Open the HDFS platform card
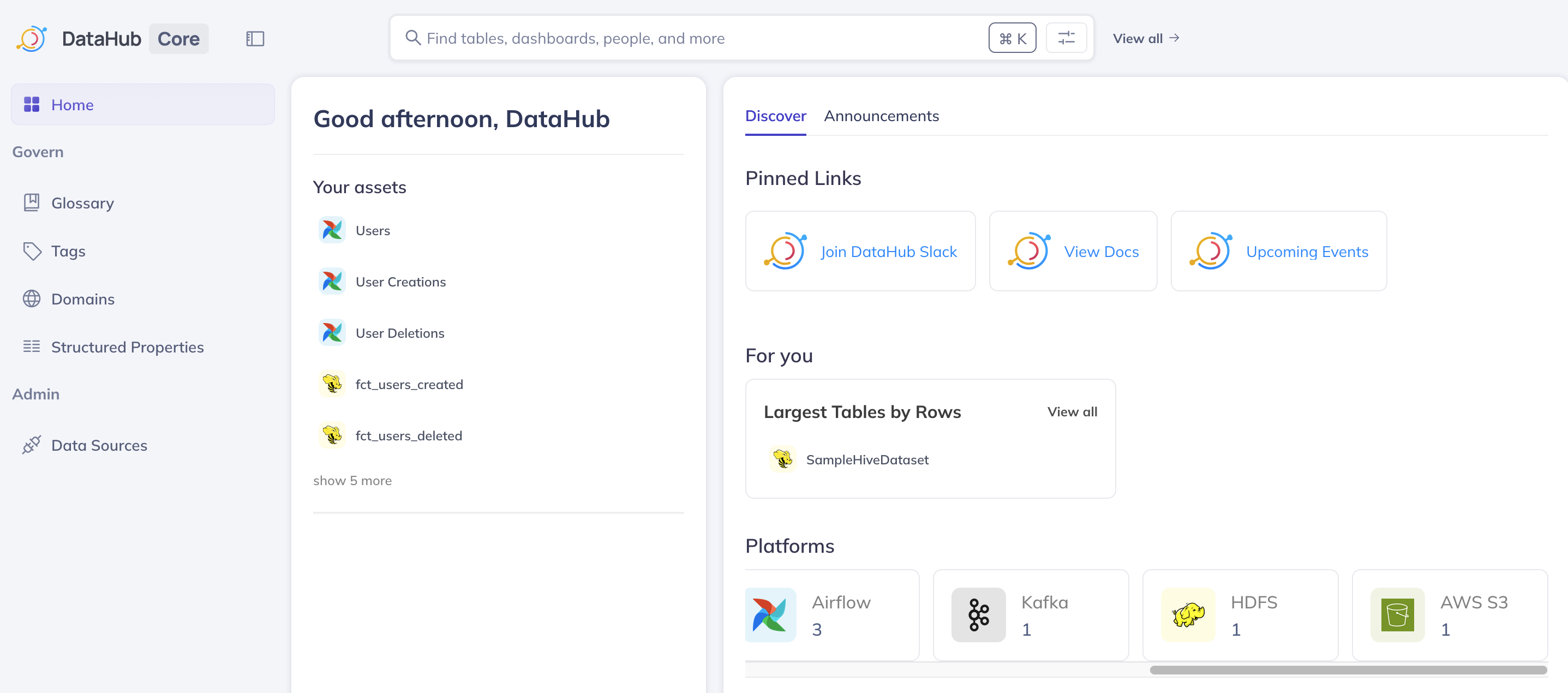Screen dimensions: 1568x693 (x=1240, y=615)
